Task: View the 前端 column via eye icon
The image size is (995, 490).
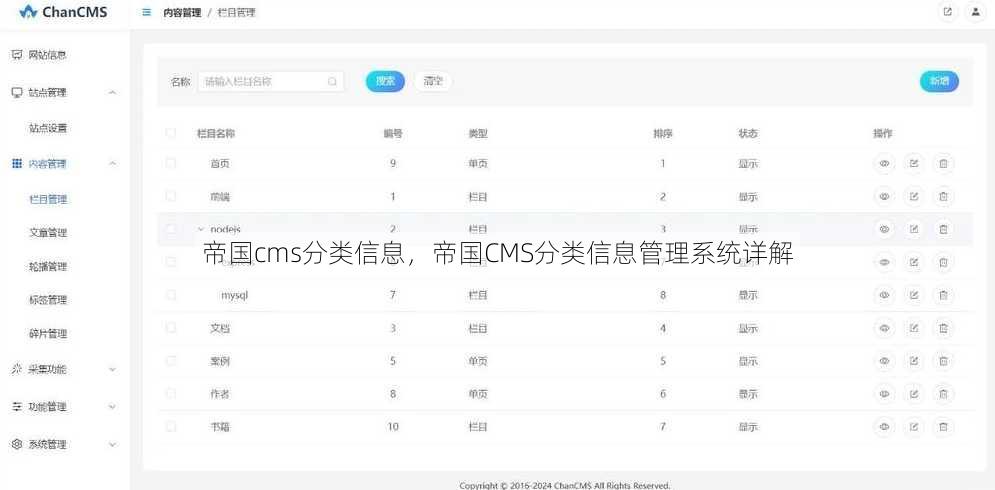Action: point(884,196)
